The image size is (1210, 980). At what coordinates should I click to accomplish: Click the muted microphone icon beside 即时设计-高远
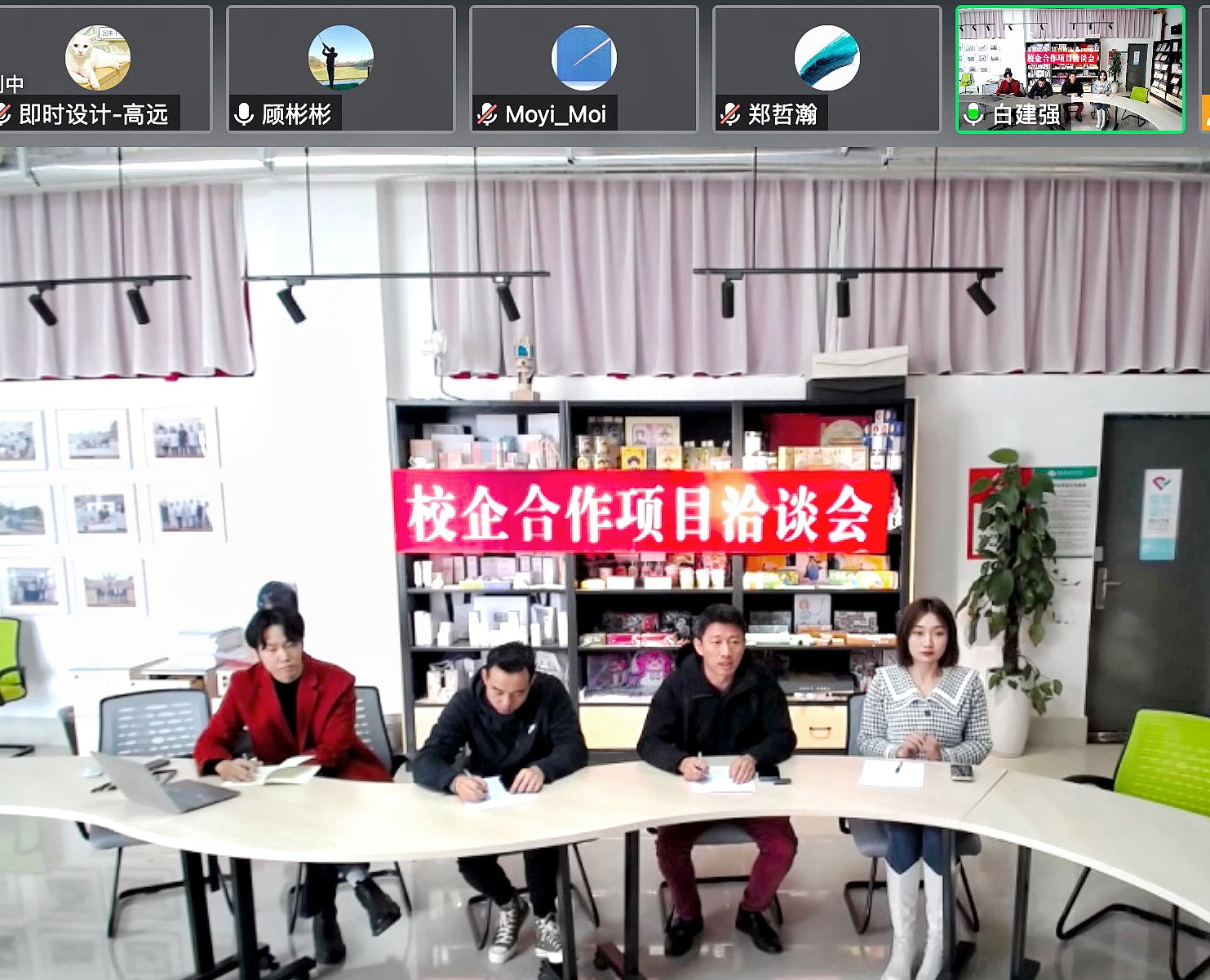coord(5,114)
